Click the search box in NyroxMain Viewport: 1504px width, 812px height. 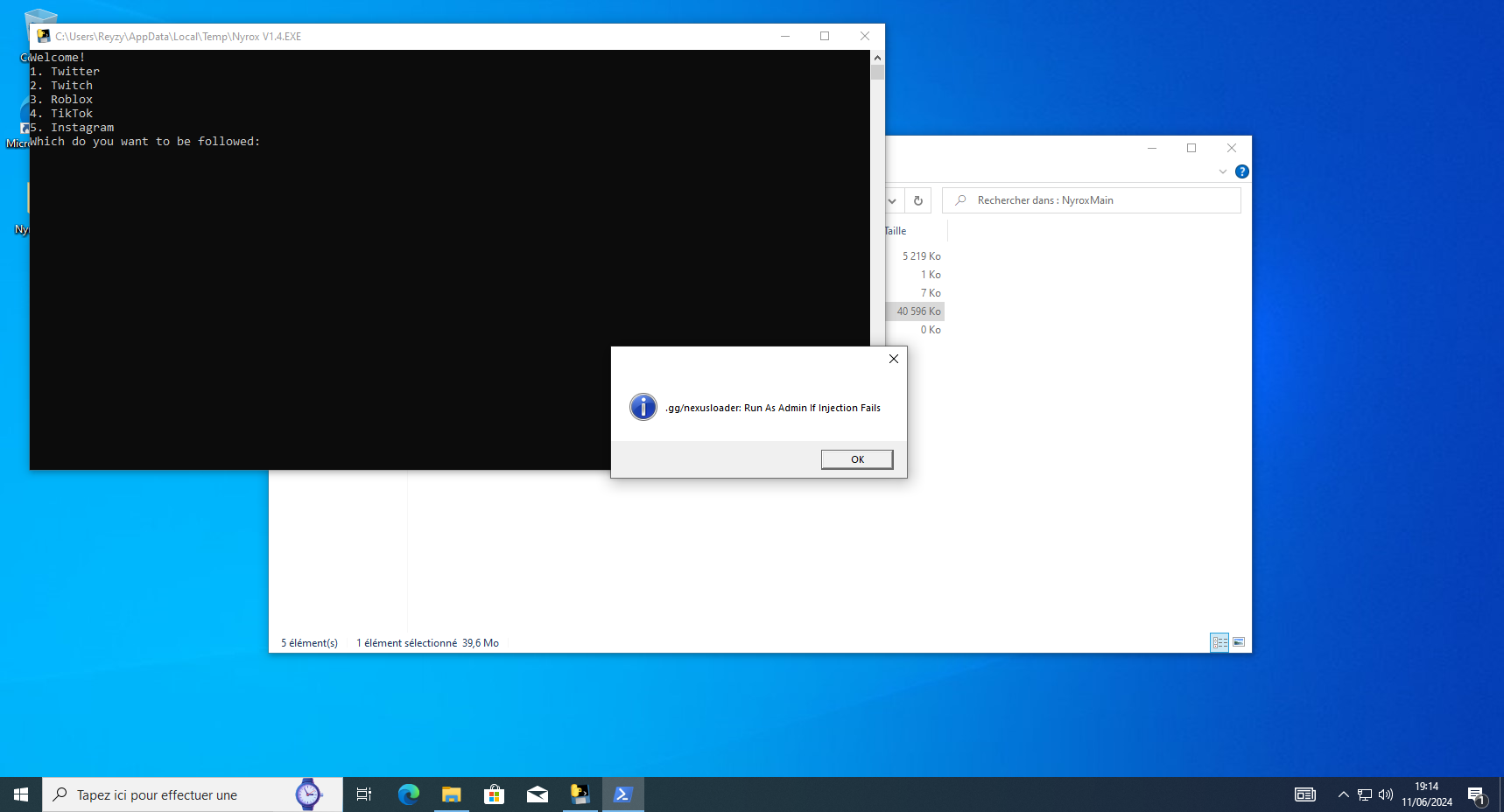(x=1092, y=200)
